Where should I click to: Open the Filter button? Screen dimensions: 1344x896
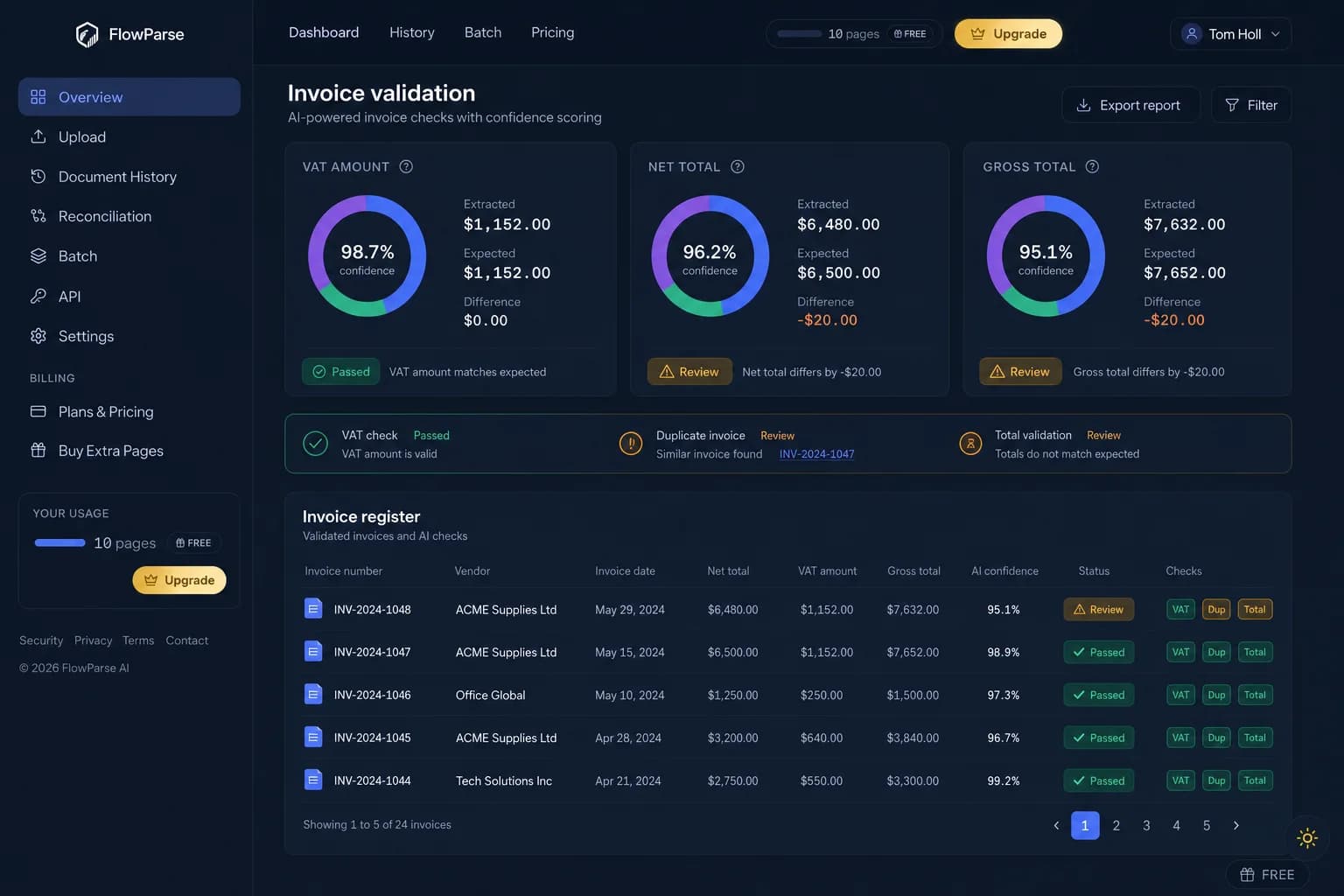1251,105
